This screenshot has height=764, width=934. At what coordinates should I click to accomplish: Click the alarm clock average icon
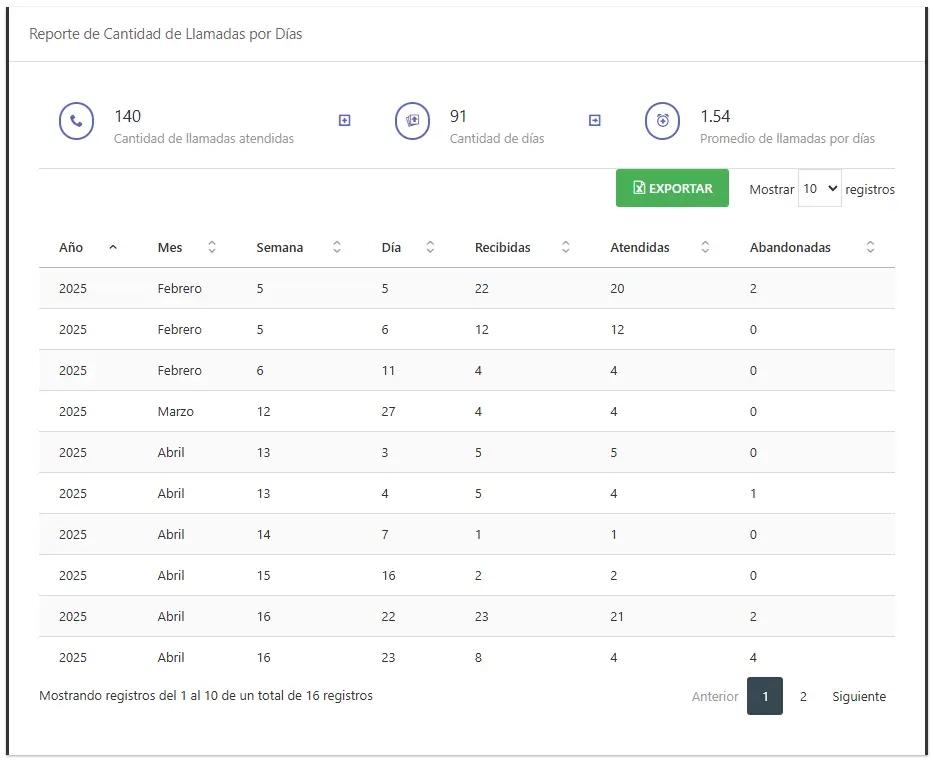tap(662, 121)
